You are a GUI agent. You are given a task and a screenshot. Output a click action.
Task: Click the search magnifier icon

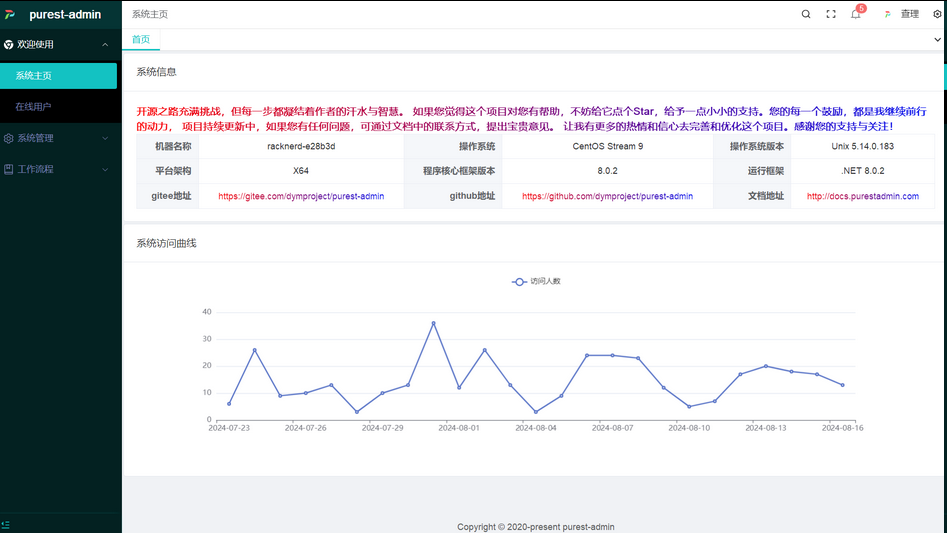click(x=806, y=14)
